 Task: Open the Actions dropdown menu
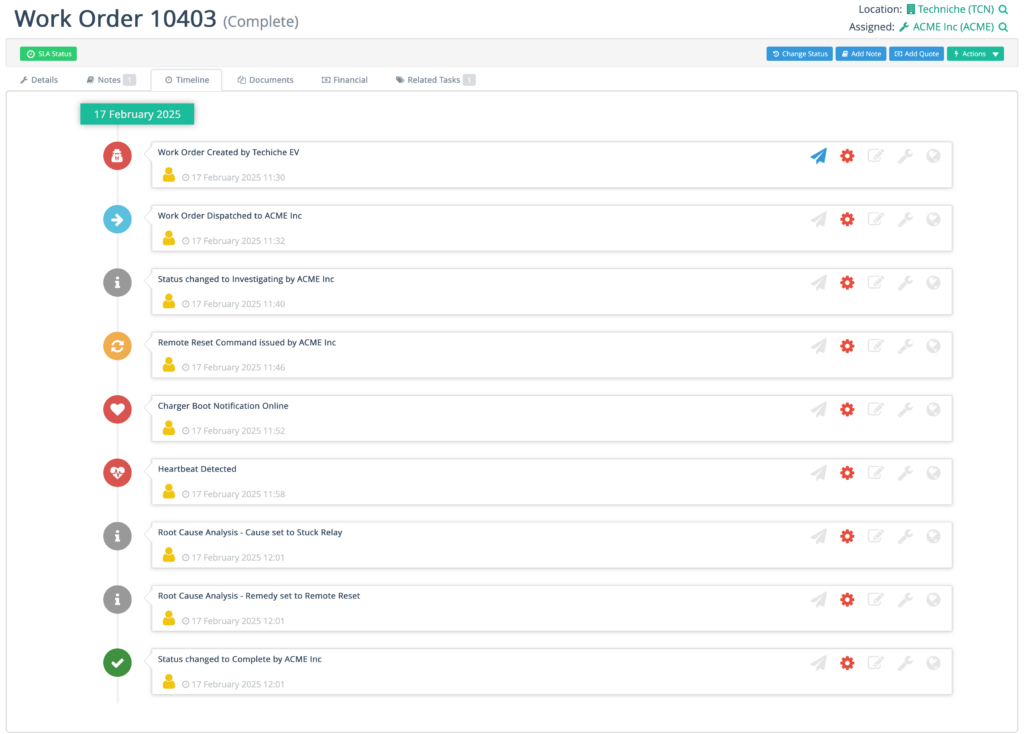(975, 54)
